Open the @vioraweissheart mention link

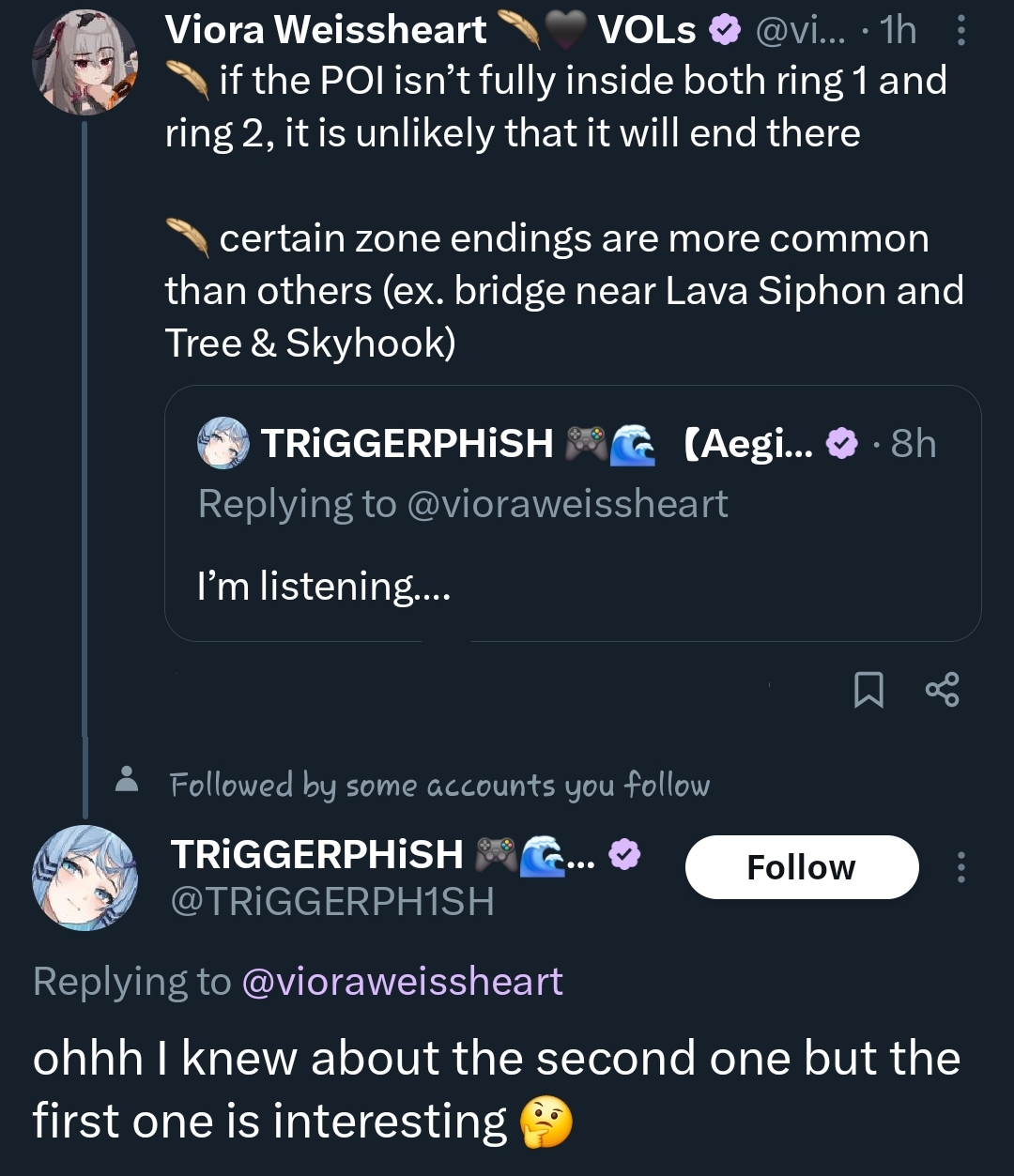402,982
